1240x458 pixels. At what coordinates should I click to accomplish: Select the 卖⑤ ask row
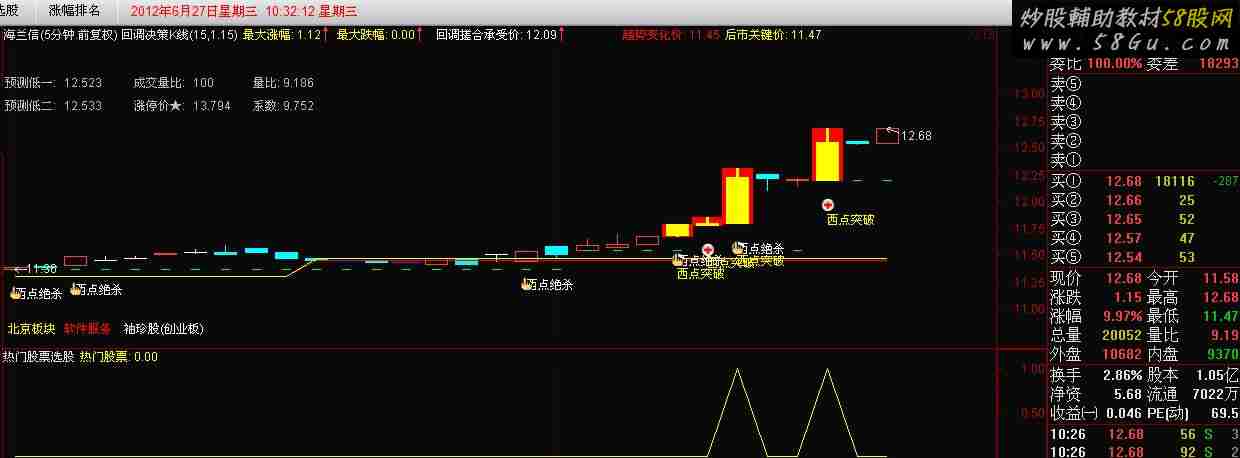[x=1144, y=83]
